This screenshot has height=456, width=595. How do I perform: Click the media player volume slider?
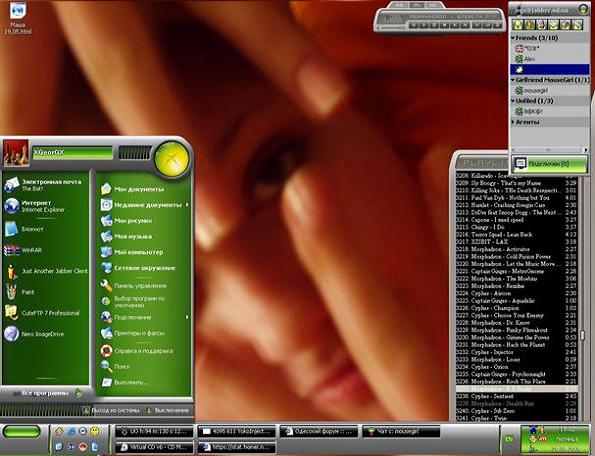[x=392, y=27]
